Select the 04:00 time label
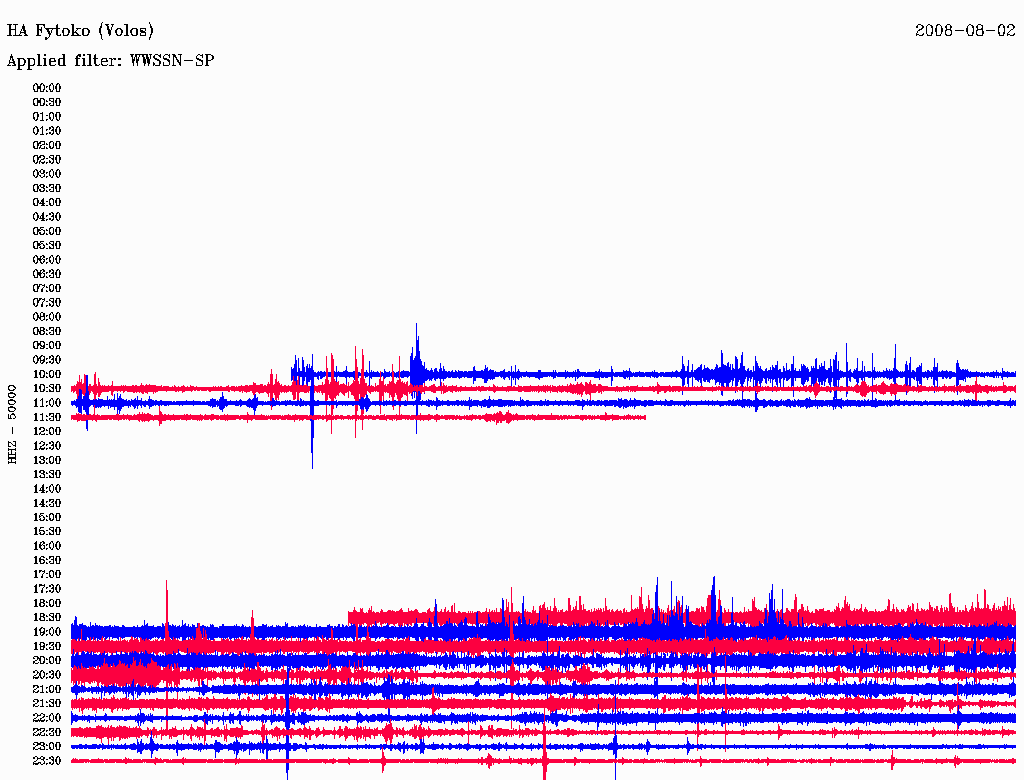The image size is (1024, 780). click(x=47, y=203)
